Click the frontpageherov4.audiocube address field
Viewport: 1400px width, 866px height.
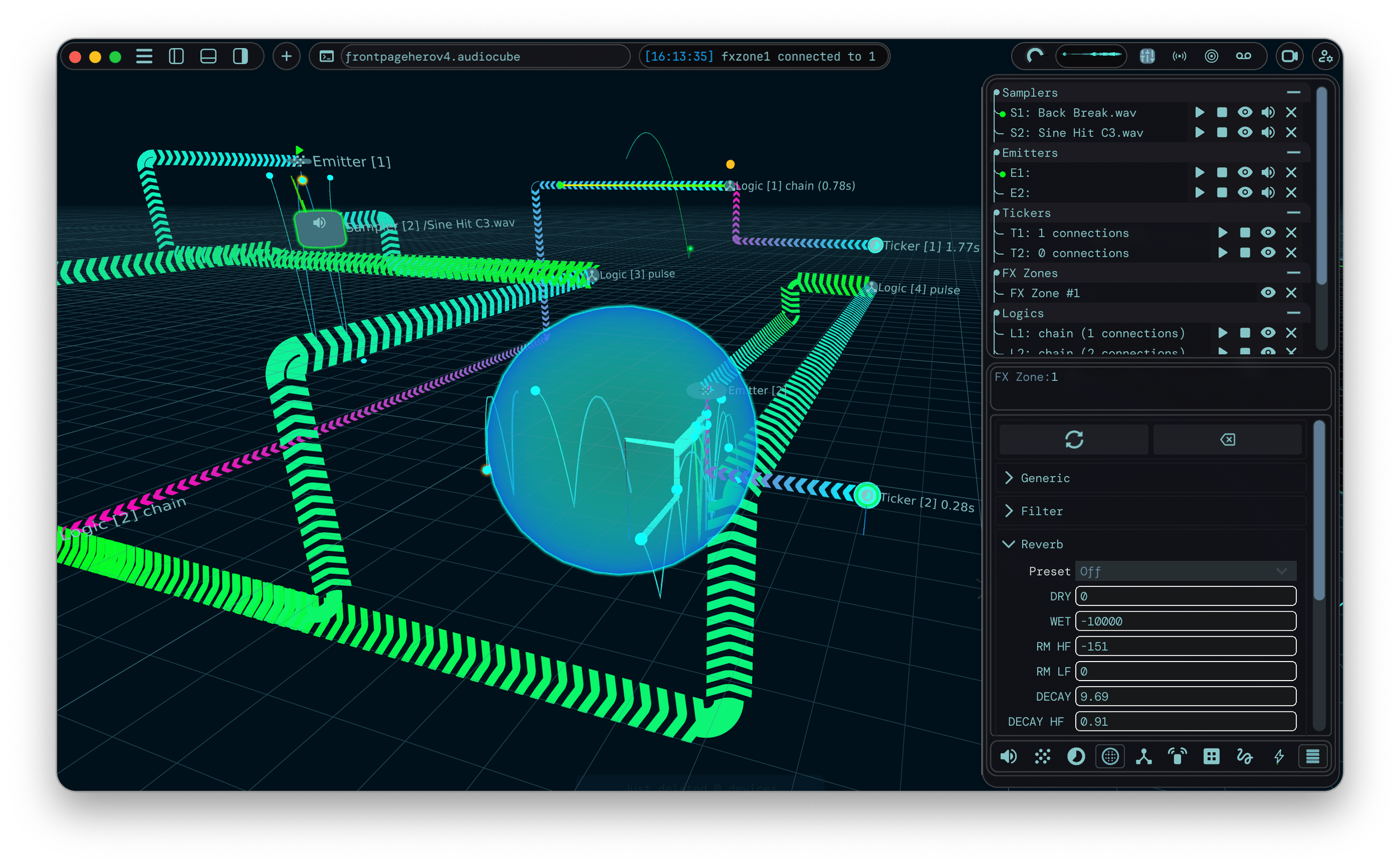tap(486, 56)
